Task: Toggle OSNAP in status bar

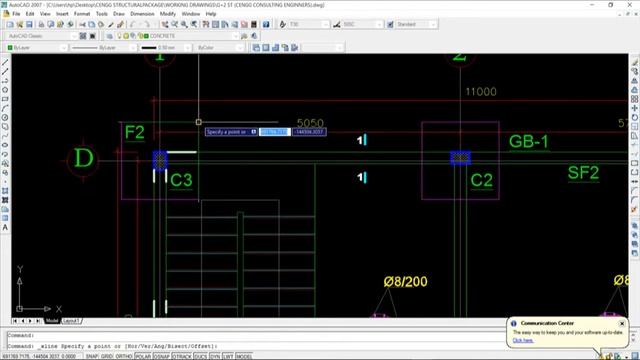Action: 162,356
